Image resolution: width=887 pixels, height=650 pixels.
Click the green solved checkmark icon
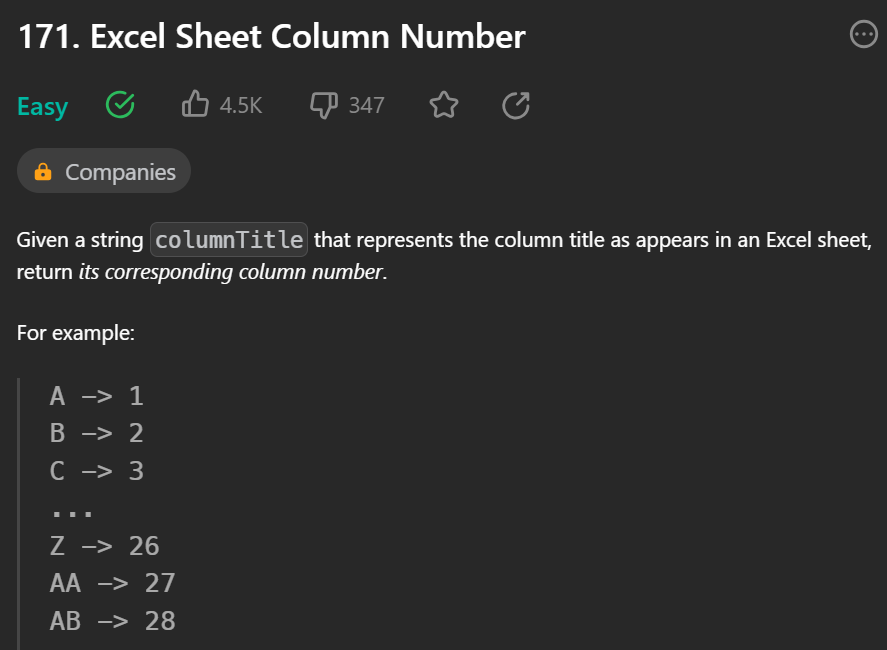pyautogui.click(x=120, y=104)
